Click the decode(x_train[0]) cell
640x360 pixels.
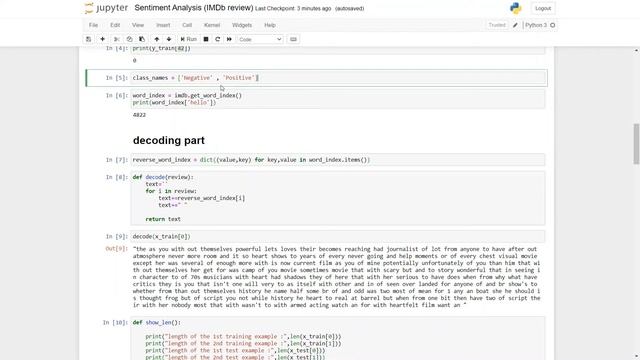coord(338,237)
